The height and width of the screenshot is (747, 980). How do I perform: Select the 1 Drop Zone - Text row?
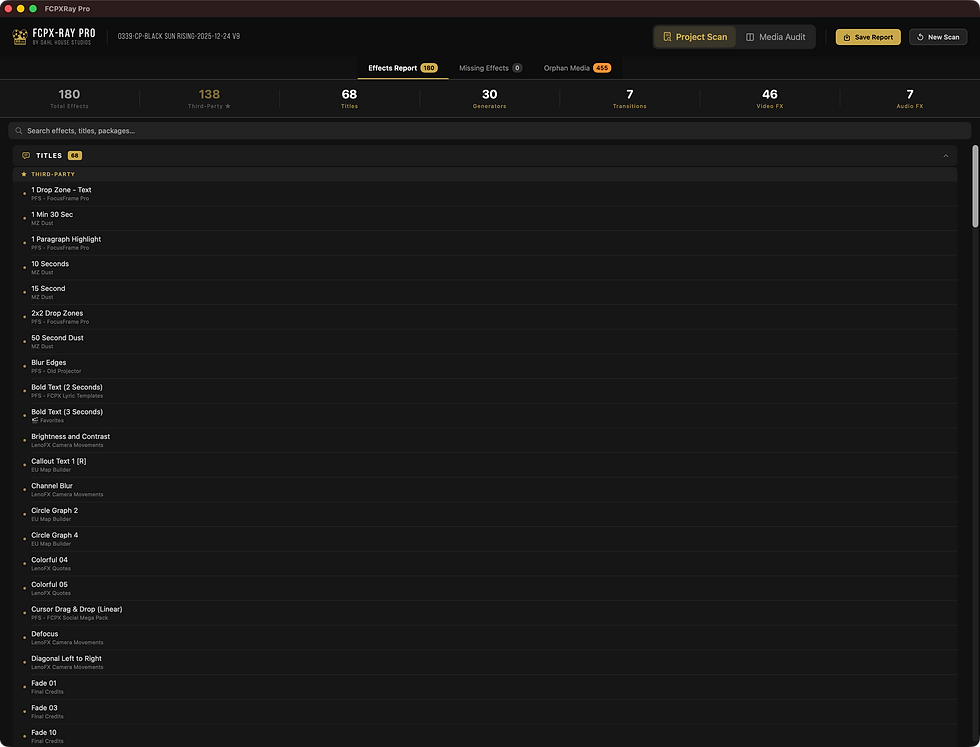click(x=485, y=194)
